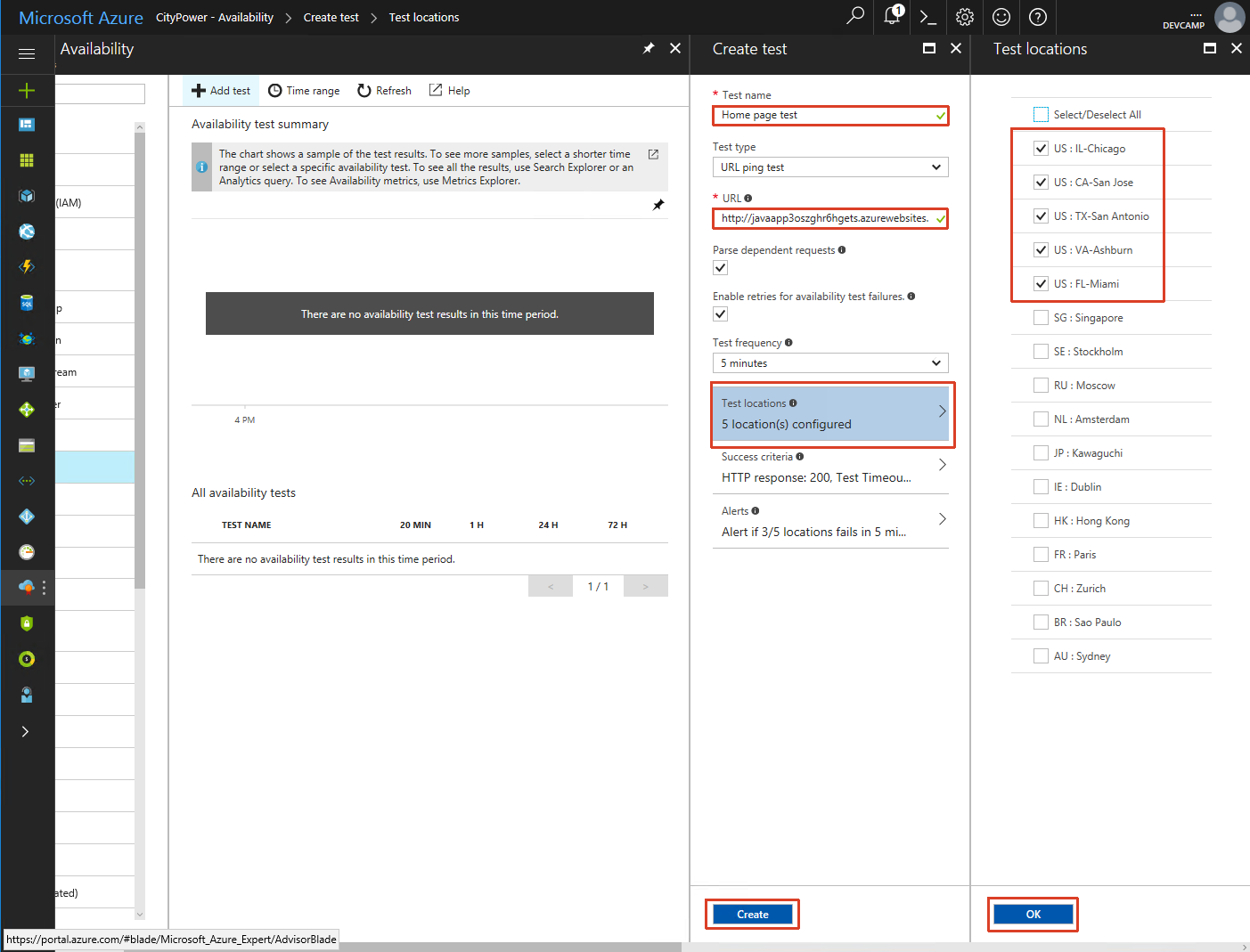The image size is (1250, 952).
Task: Open Help and support person icon
Action: [27, 695]
